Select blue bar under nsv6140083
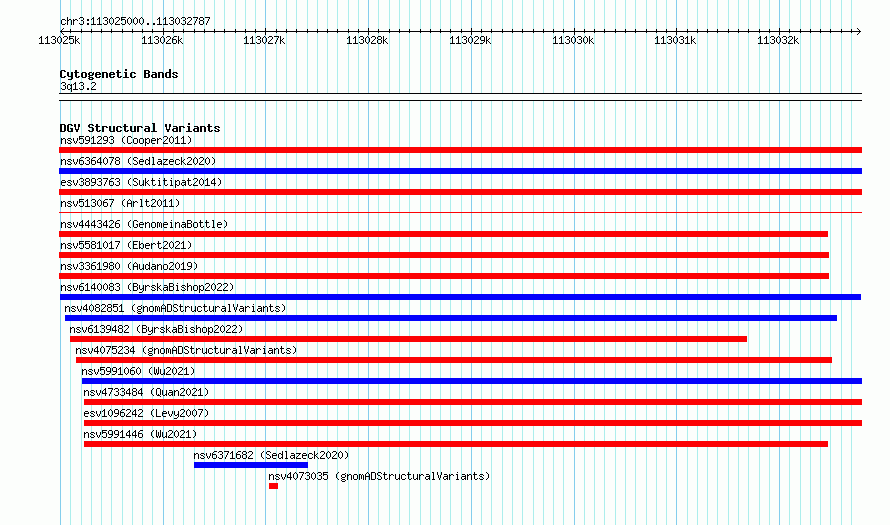This screenshot has width=890, height=525. (460, 297)
